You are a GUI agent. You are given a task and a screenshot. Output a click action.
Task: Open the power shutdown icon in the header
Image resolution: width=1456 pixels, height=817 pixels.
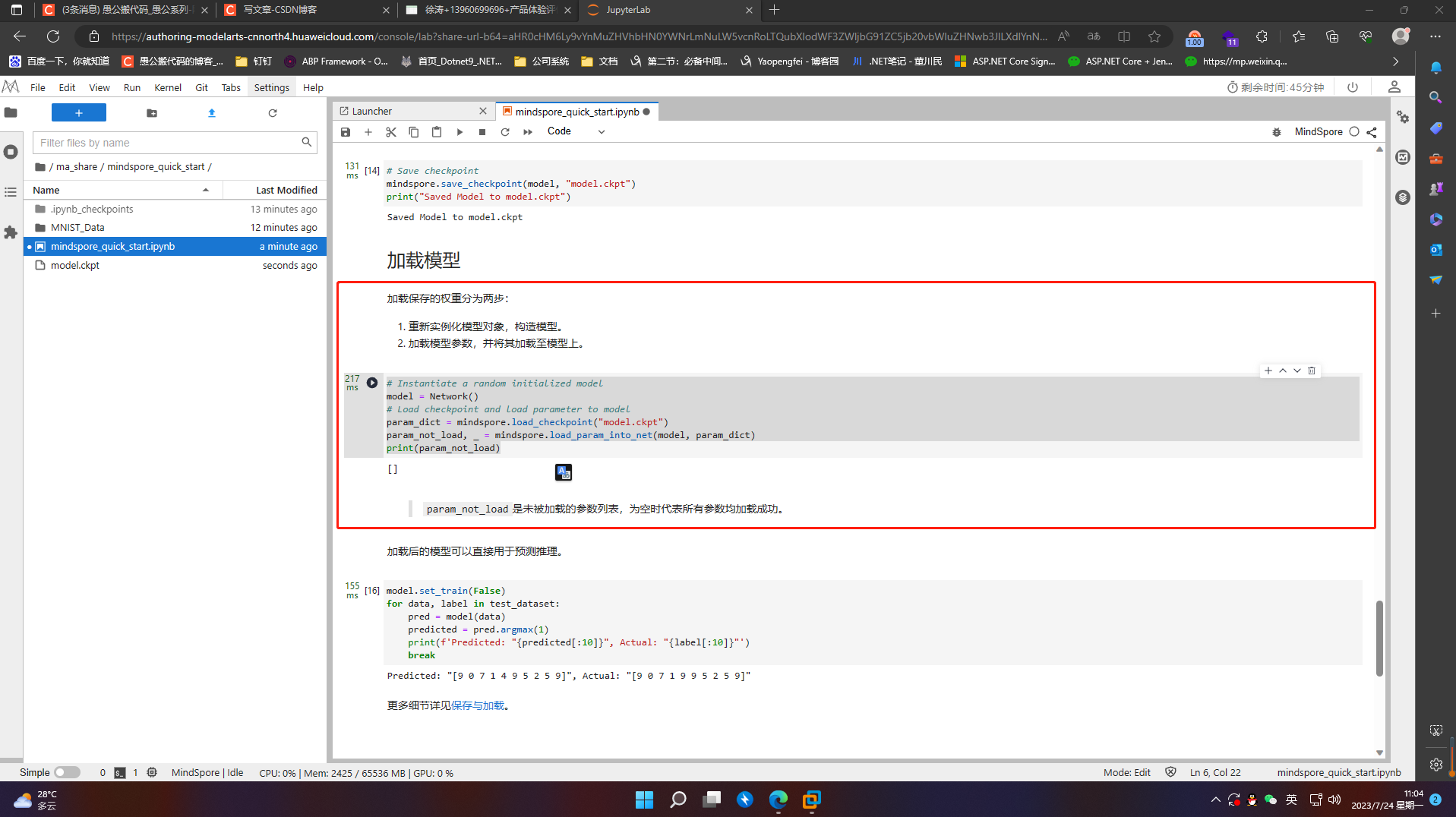(x=1353, y=87)
